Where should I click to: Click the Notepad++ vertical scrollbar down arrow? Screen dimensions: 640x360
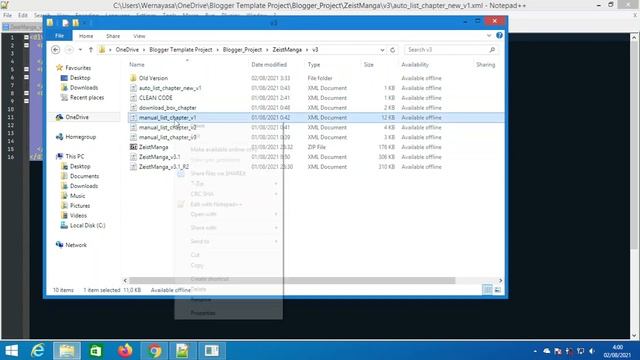coord(634,336)
